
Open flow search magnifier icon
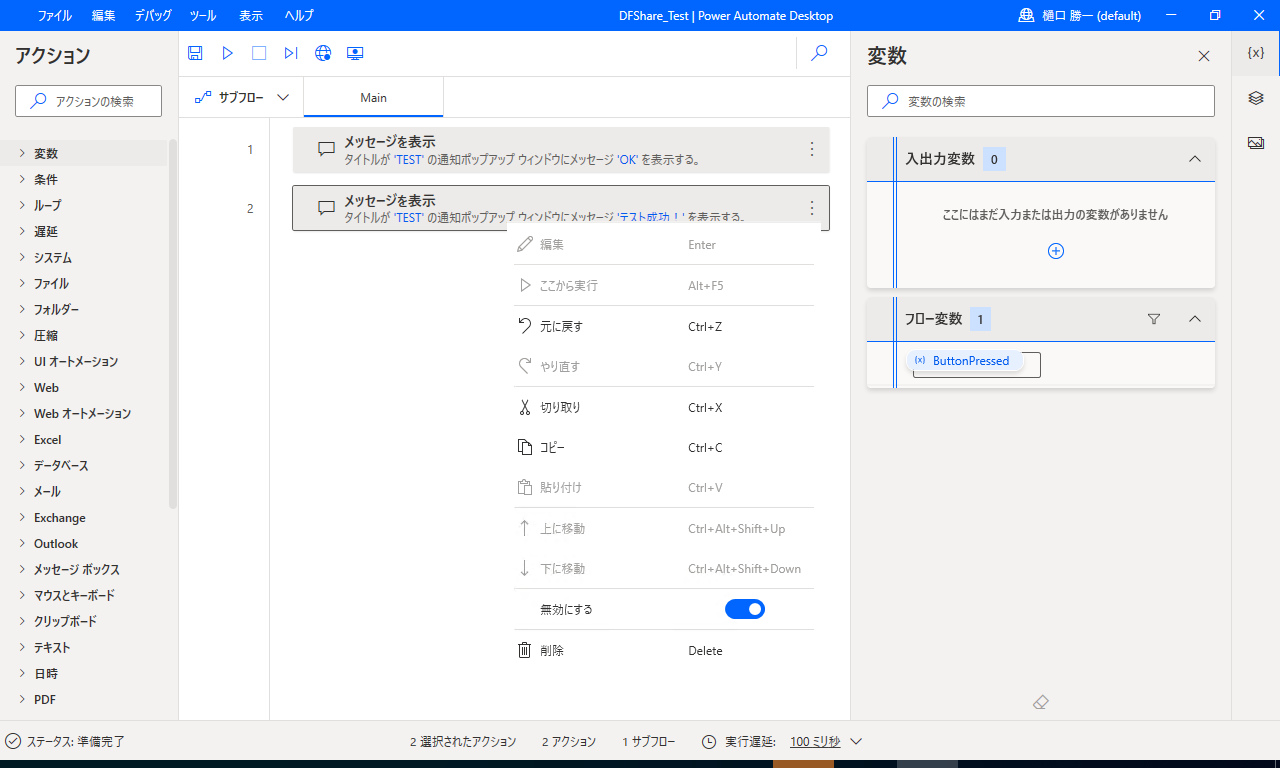(x=819, y=53)
